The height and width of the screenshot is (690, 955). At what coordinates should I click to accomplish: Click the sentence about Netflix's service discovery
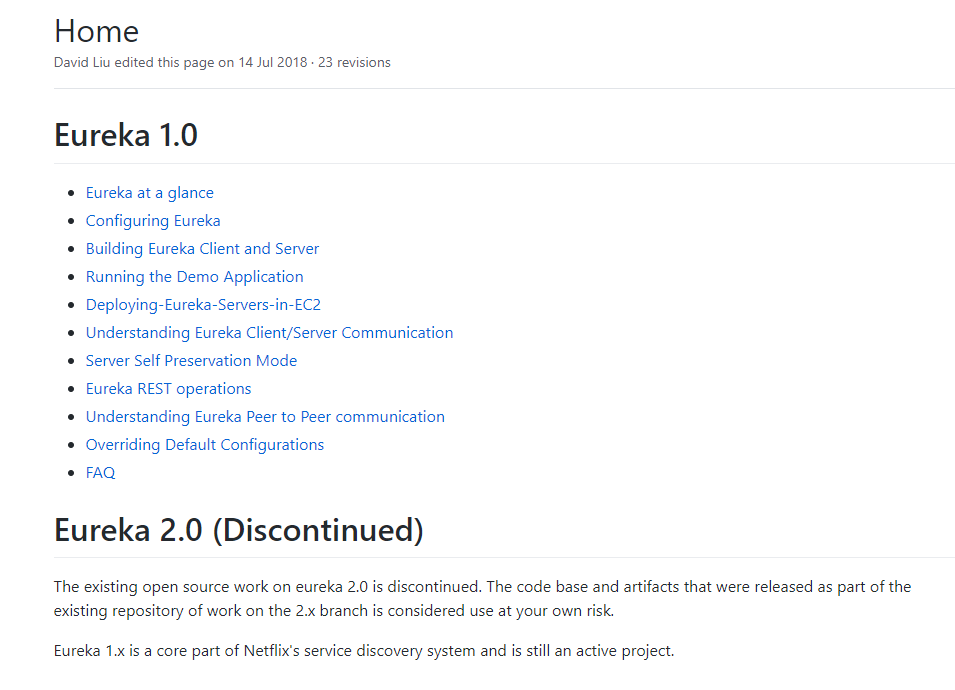coord(364,651)
